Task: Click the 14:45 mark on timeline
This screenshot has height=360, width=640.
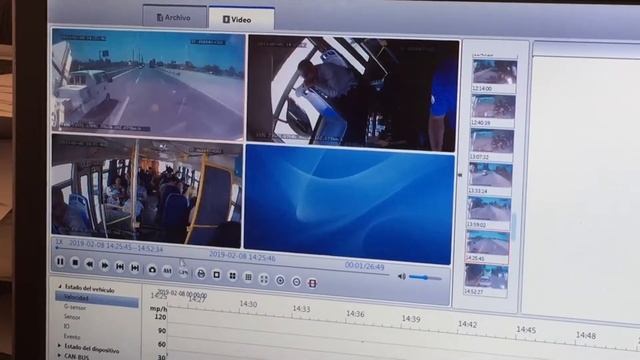Action: [526, 329]
